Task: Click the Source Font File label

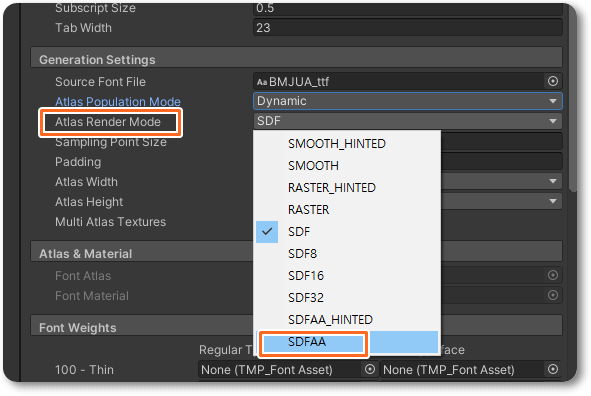Action: point(100,82)
